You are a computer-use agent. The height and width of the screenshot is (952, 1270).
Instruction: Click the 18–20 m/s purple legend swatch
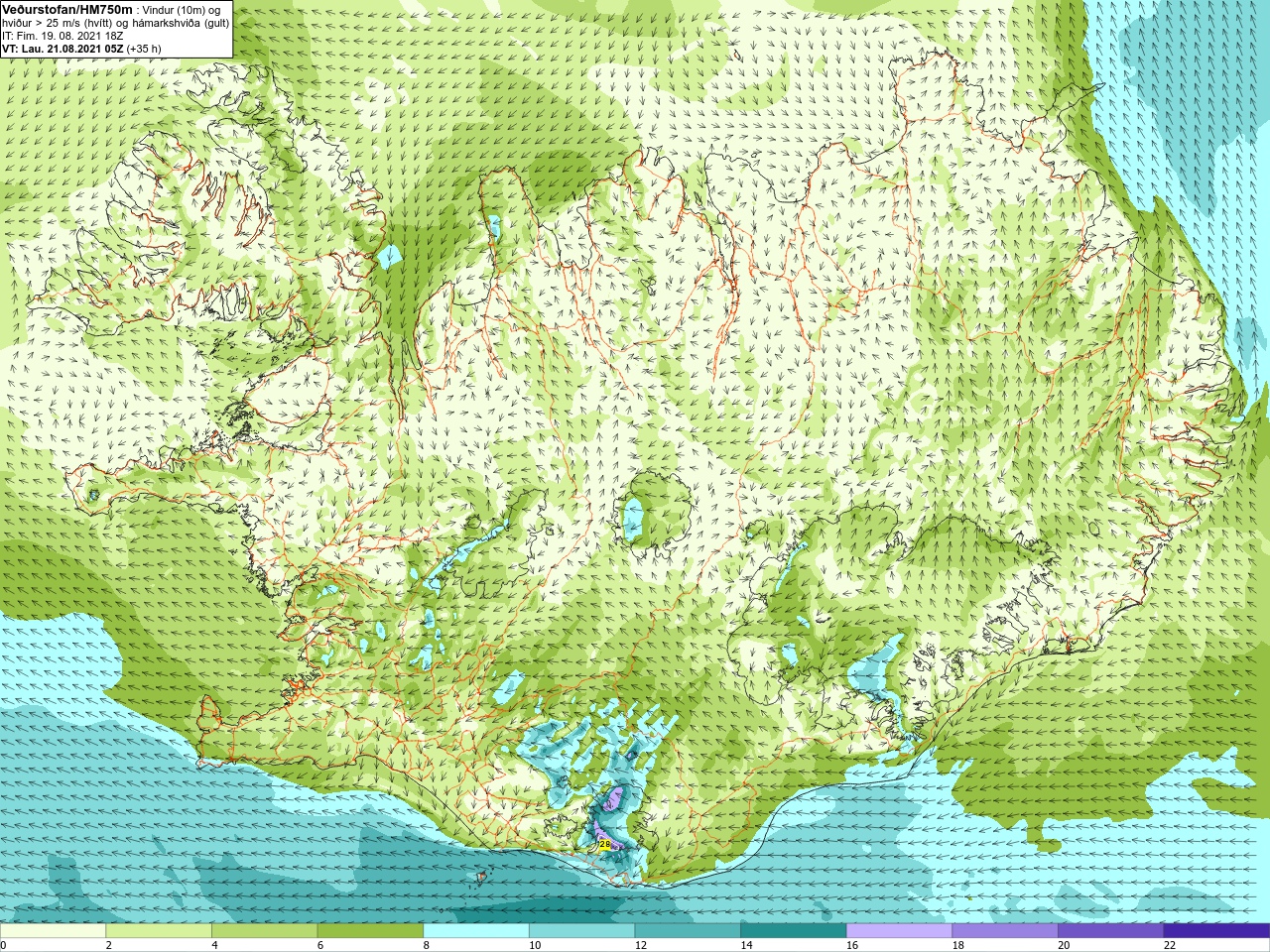[1005, 931]
